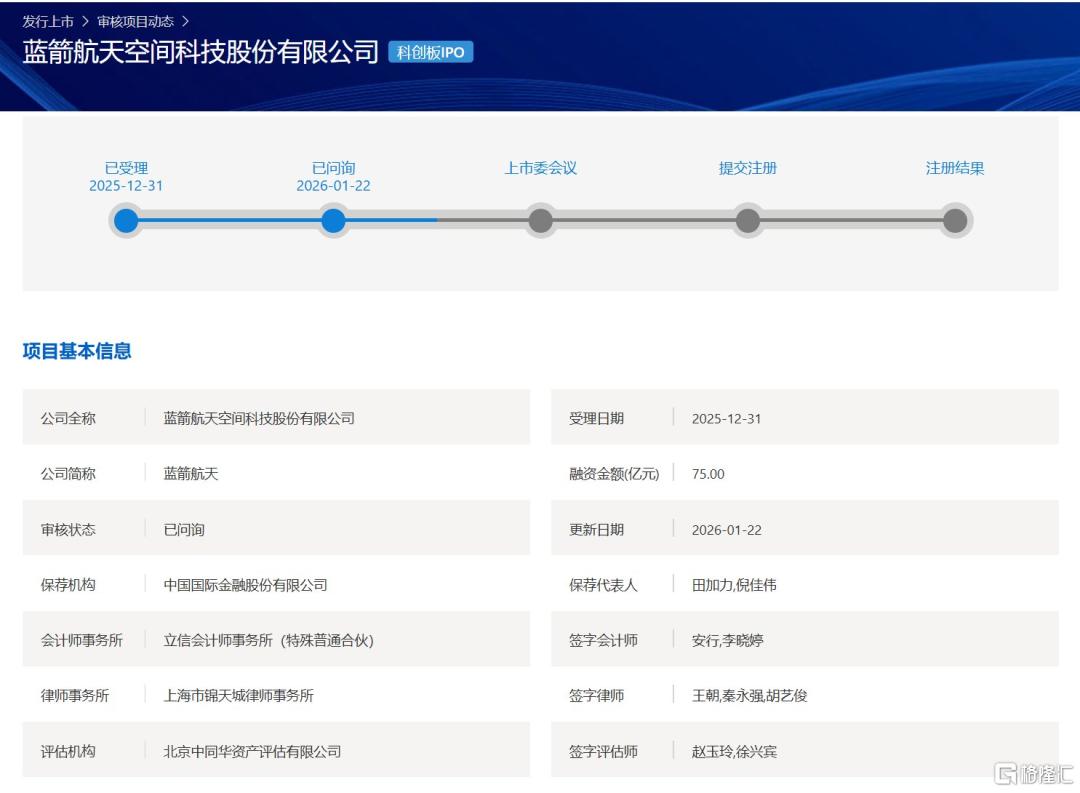Click the 上海市锦天城律师事务所 law firm entry

click(x=238, y=695)
